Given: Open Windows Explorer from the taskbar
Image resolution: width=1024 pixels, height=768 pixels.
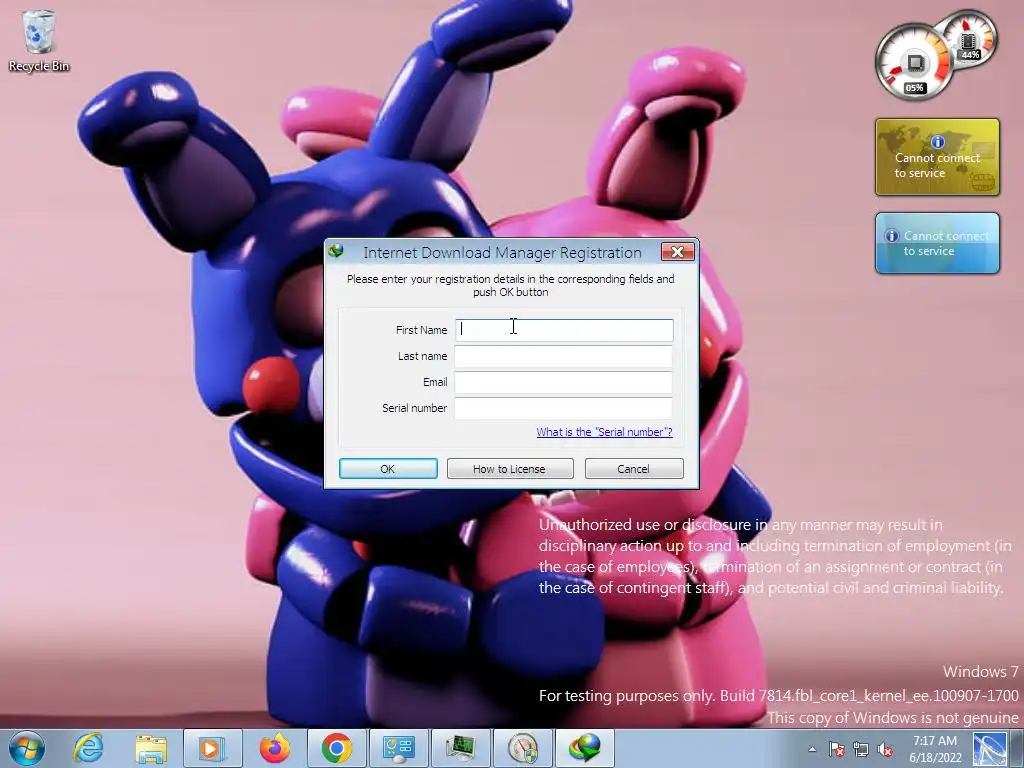Looking at the screenshot, I should click(x=151, y=748).
